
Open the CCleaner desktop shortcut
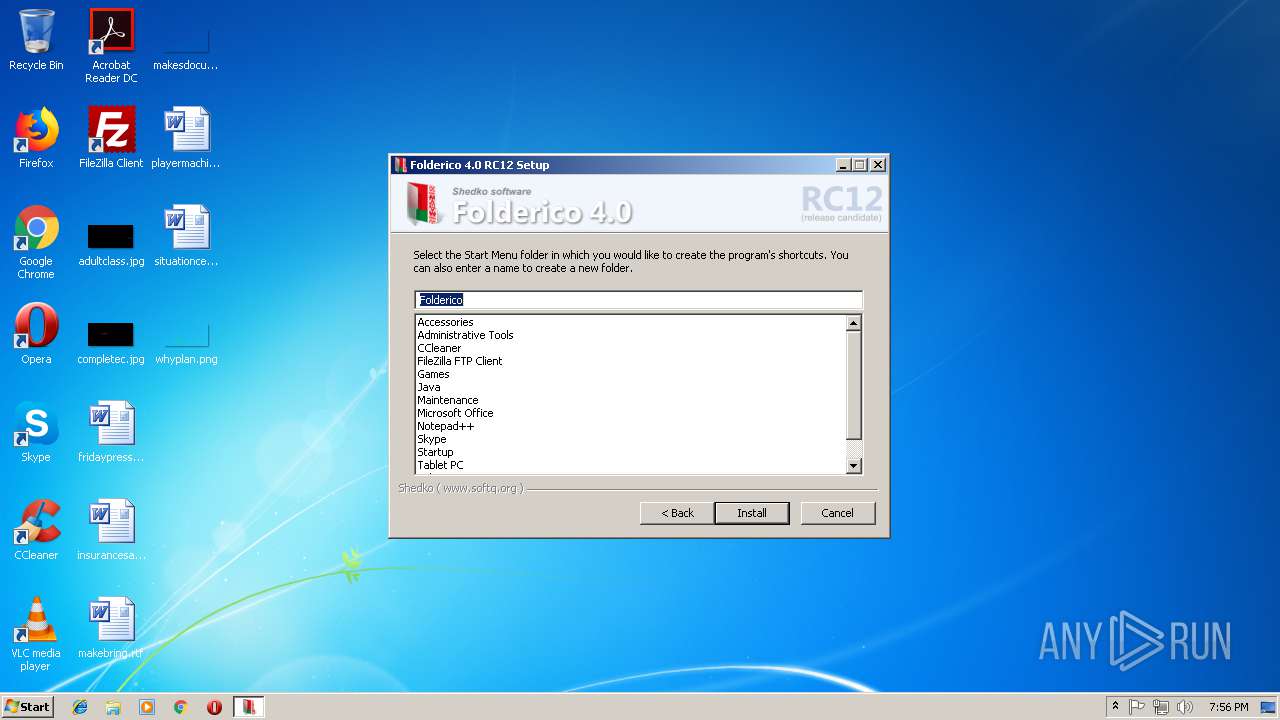click(x=36, y=530)
